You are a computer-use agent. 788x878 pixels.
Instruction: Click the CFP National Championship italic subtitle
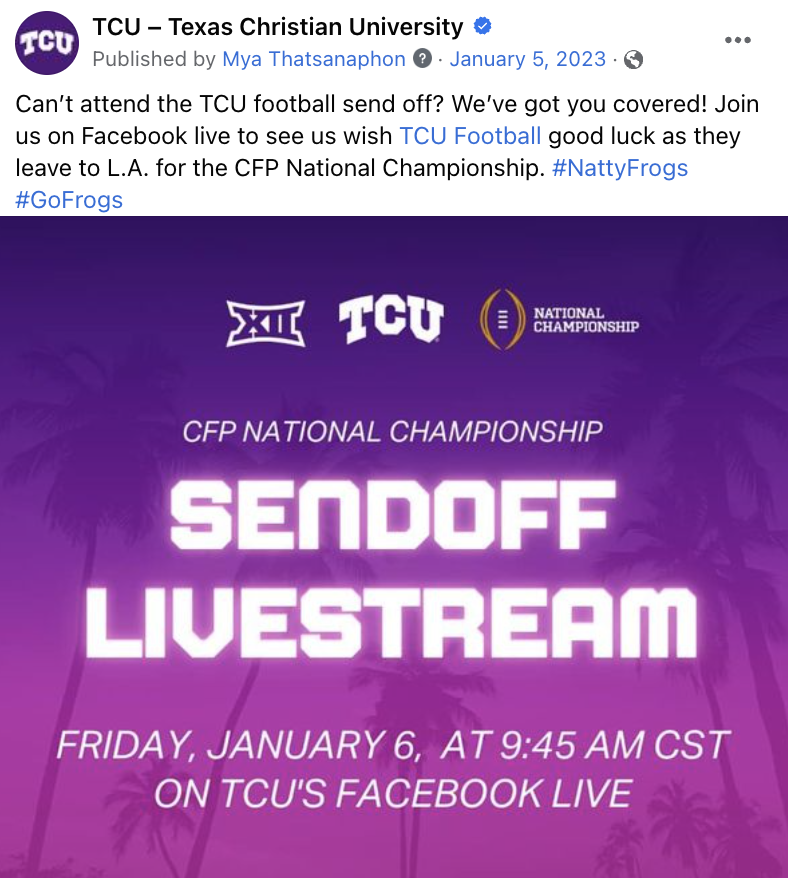392,433
